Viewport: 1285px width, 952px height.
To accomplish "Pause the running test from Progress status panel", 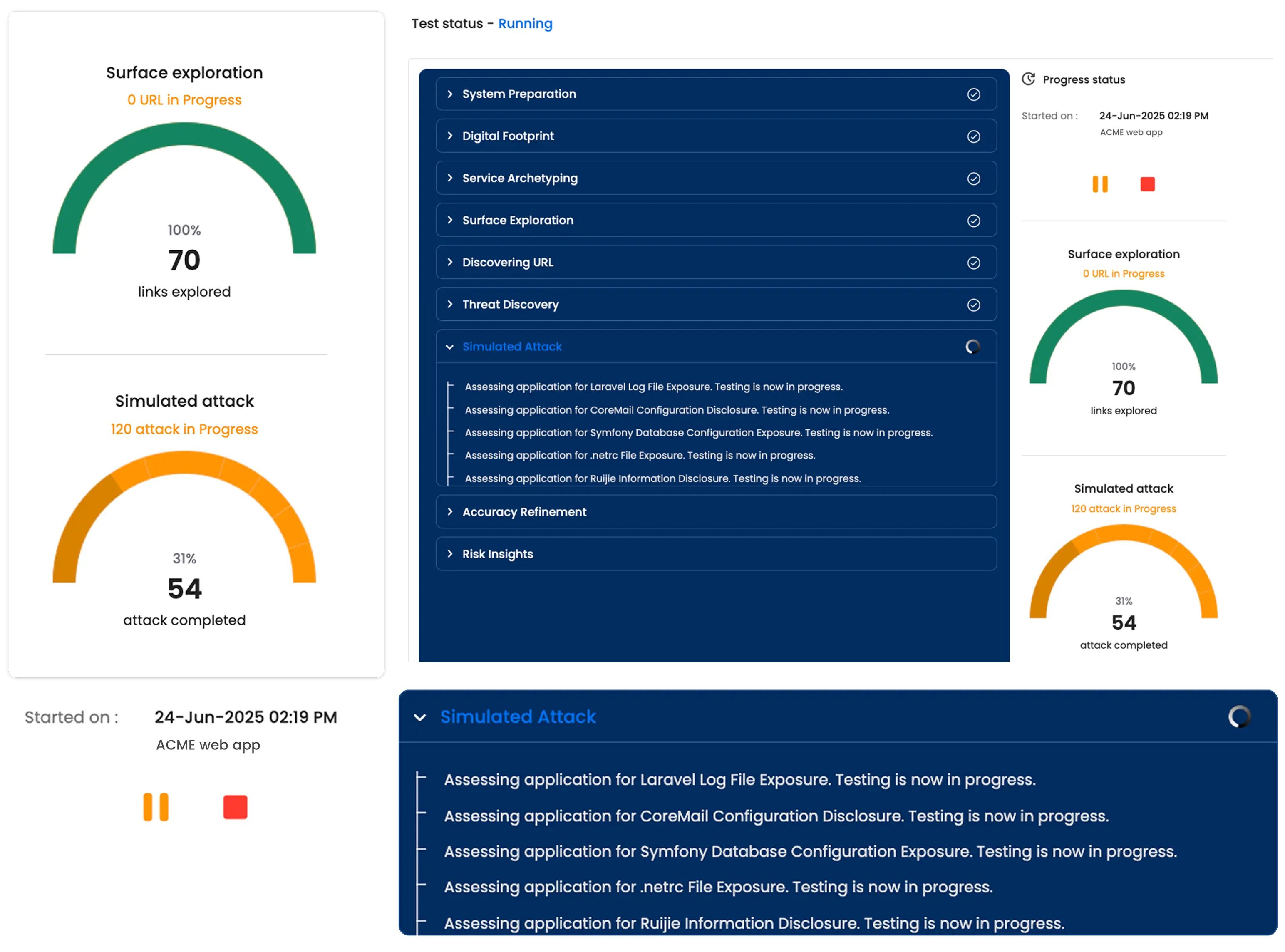I will point(1101,184).
